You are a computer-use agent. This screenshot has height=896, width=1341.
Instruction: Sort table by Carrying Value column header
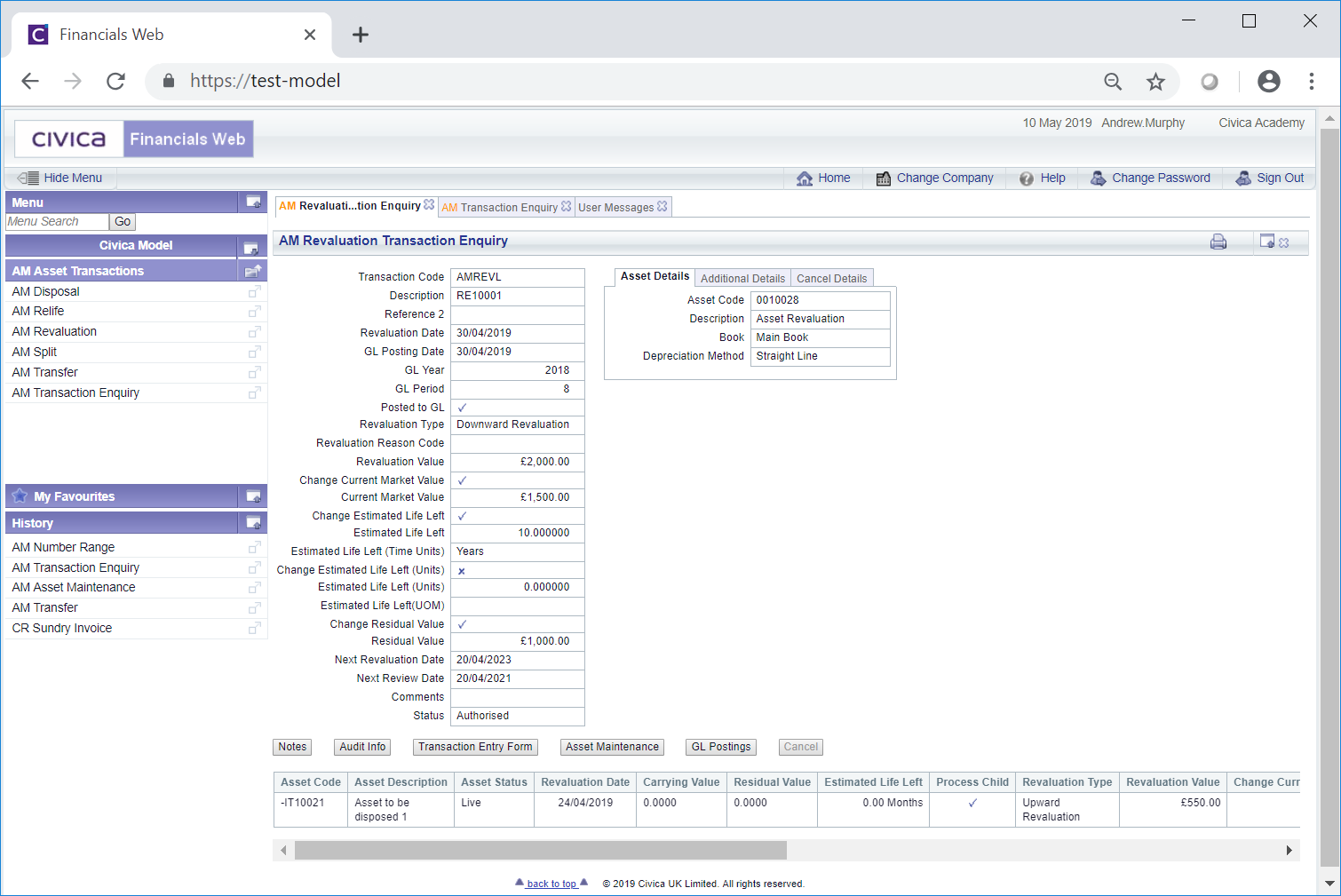point(681,782)
